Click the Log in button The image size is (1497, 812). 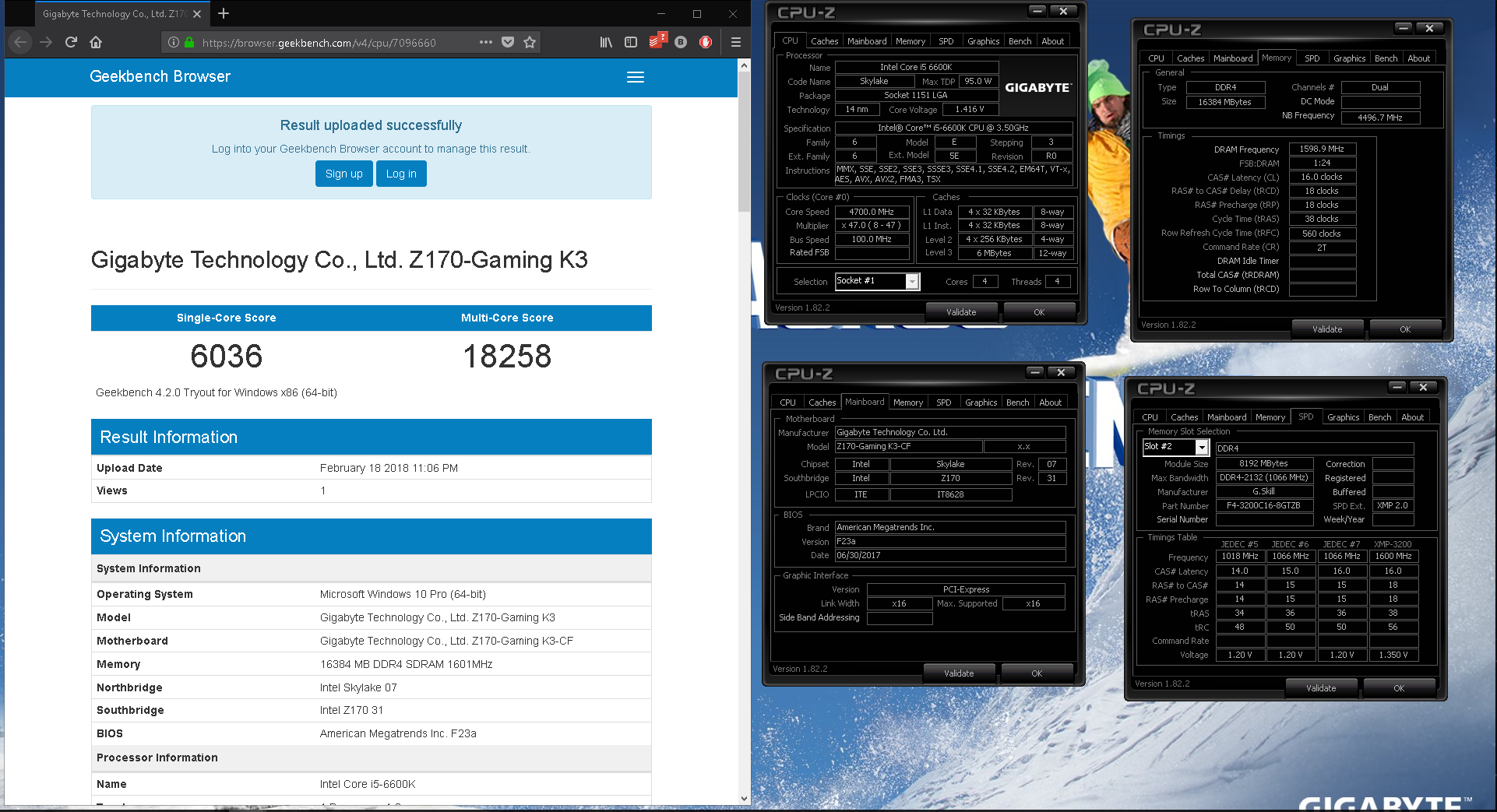click(401, 174)
